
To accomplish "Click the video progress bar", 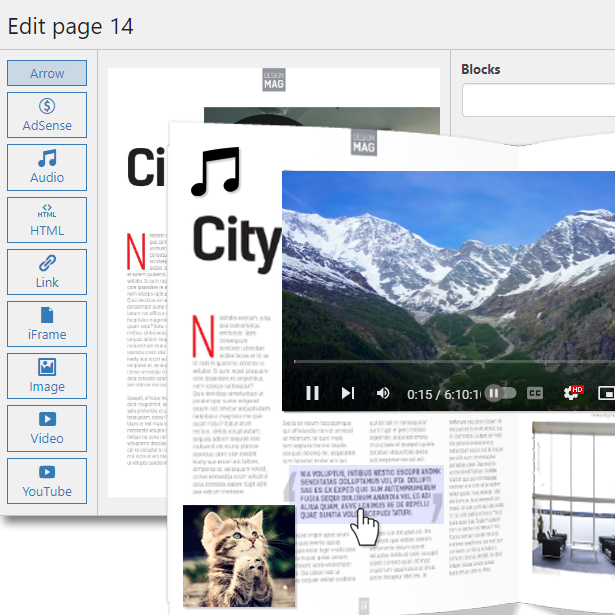I will pos(450,361).
